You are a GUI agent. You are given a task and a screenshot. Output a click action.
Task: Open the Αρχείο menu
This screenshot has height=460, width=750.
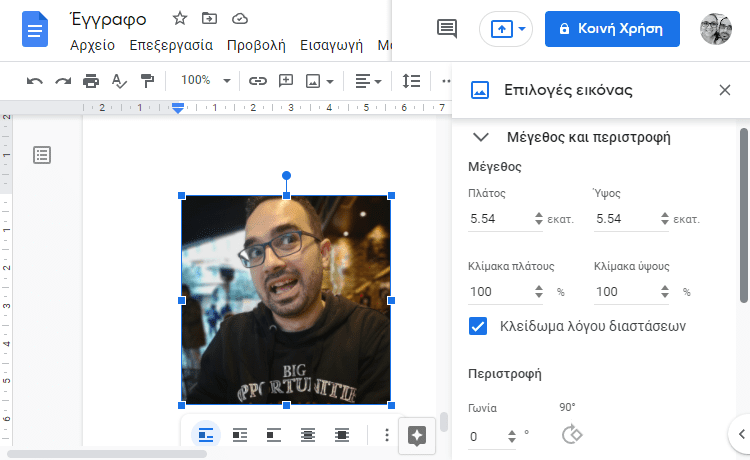(92, 45)
